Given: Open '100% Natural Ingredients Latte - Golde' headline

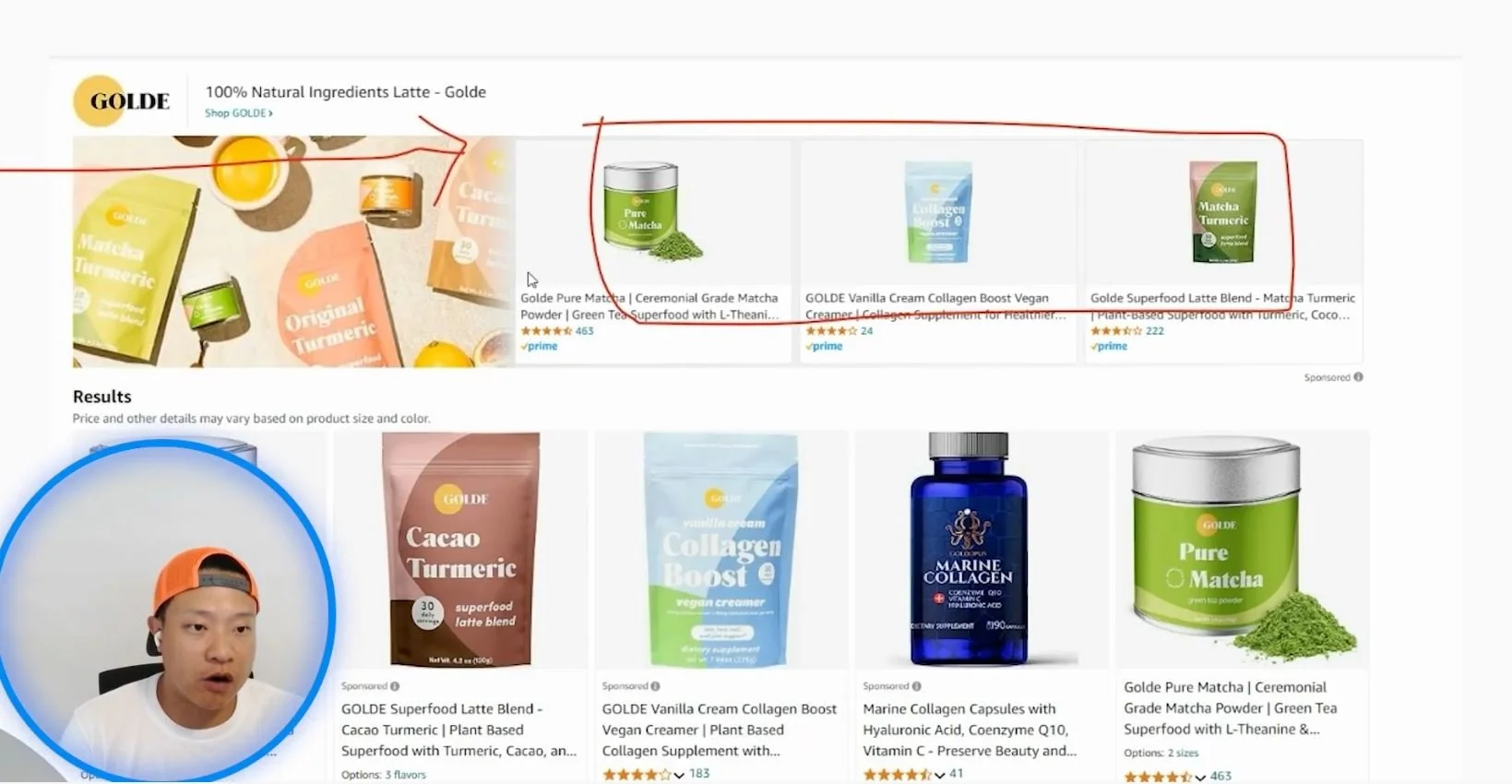Looking at the screenshot, I should [x=346, y=92].
